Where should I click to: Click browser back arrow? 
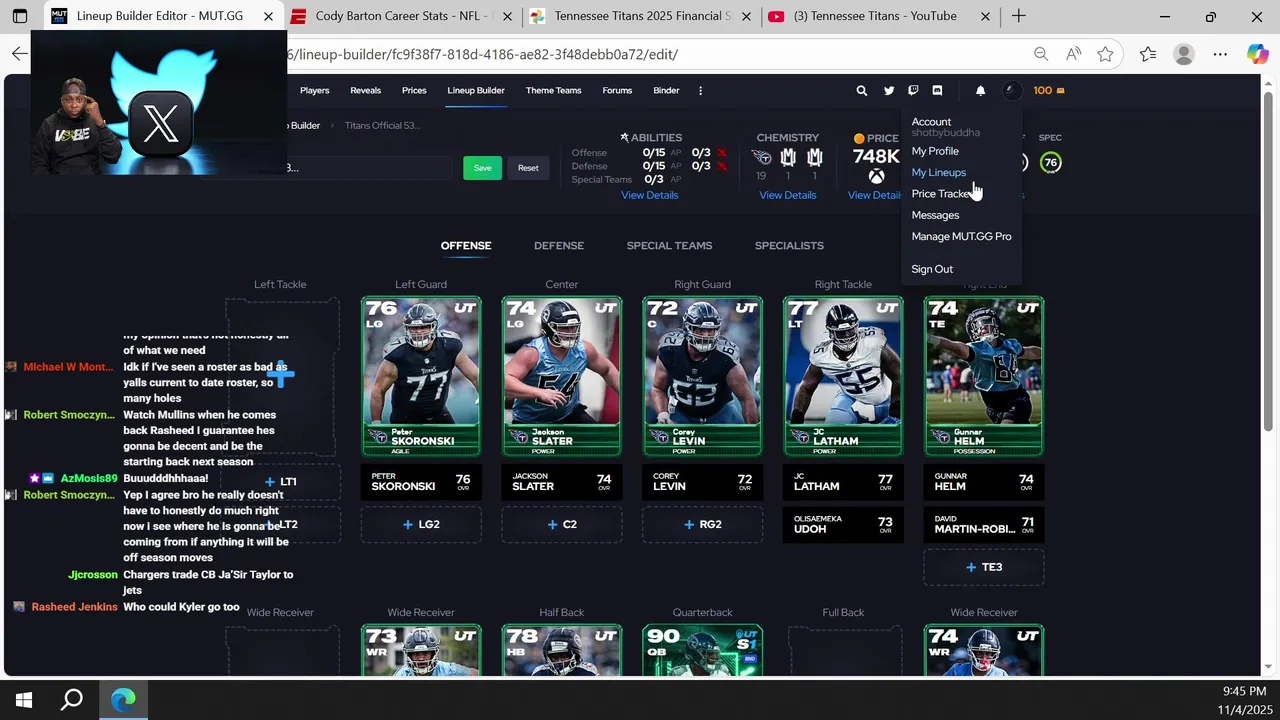pos(19,54)
